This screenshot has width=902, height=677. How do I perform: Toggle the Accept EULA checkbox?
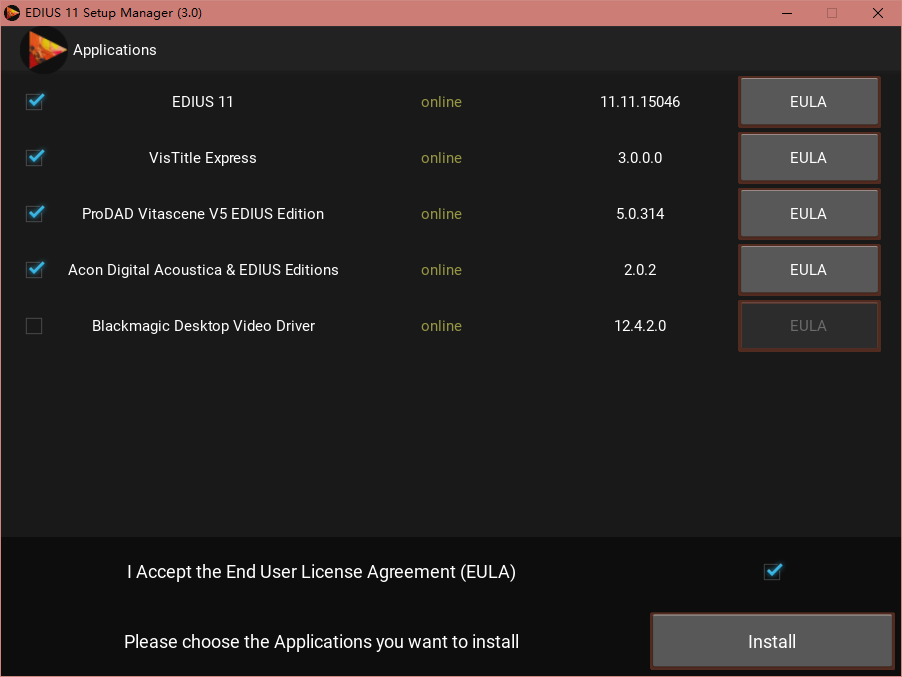pyautogui.click(x=773, y=571)
